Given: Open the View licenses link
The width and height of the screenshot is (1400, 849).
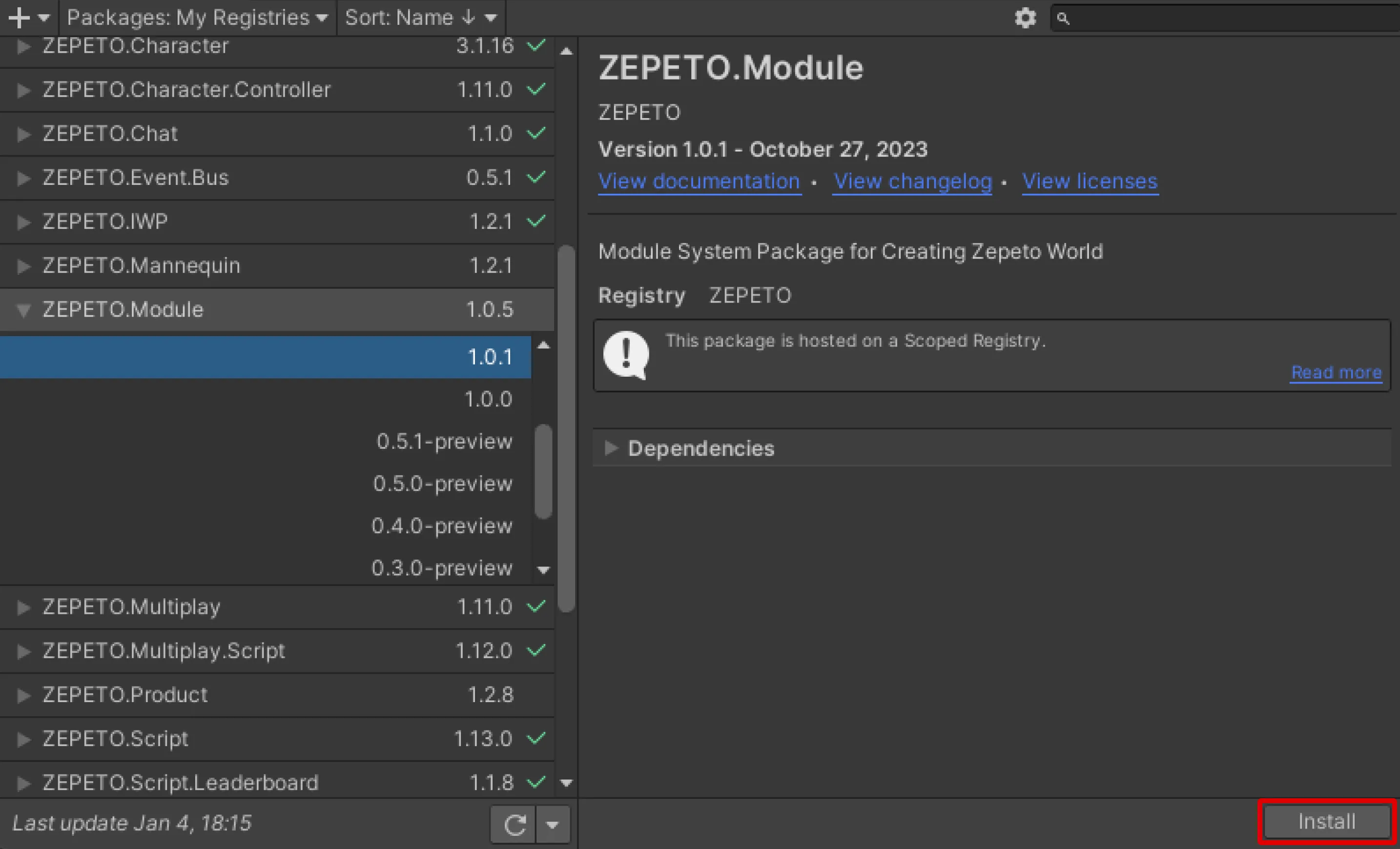Looking at the screenshot, I should [1090, 182].
